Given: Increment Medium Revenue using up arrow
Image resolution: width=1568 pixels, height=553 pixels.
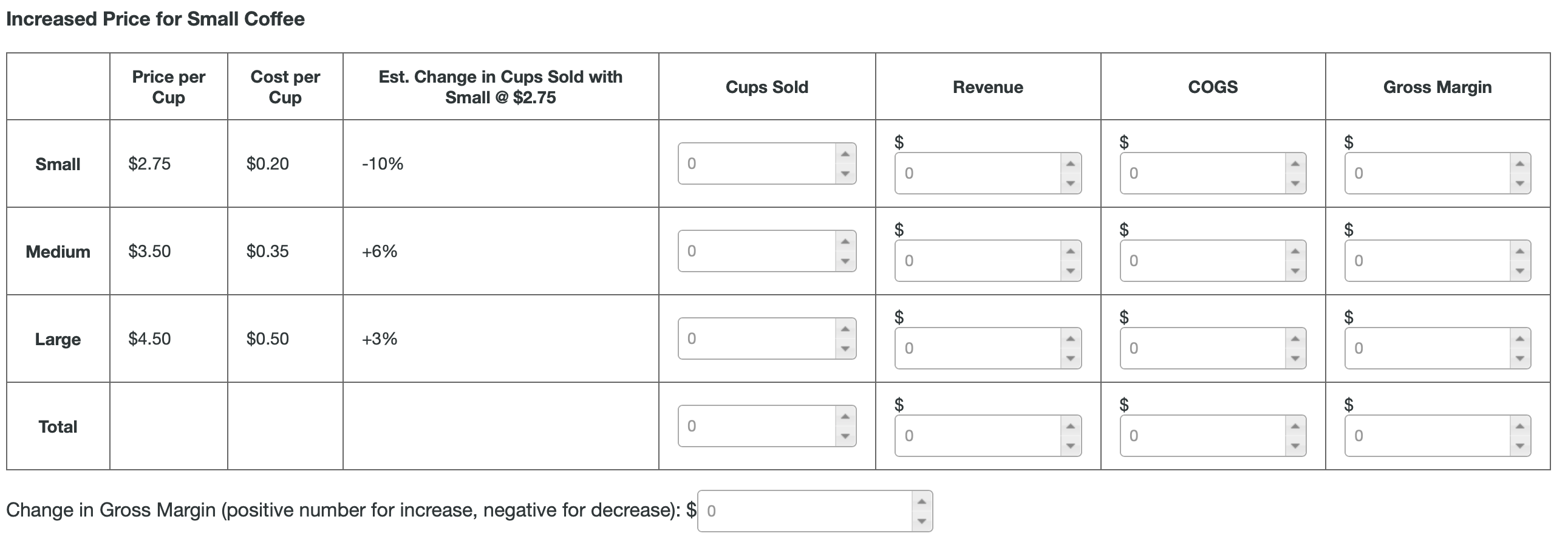Looking at the screenshot, I should [1069, 252].
